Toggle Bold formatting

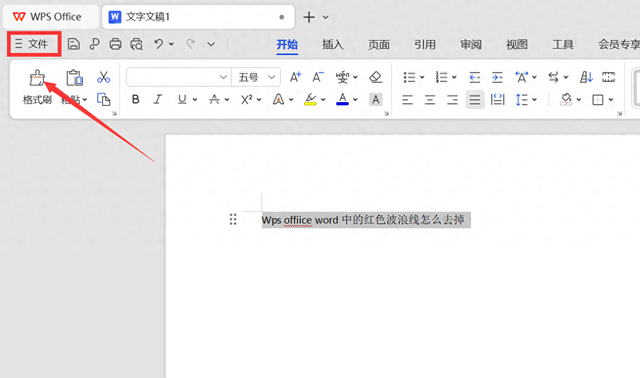(x=136, y=99)
